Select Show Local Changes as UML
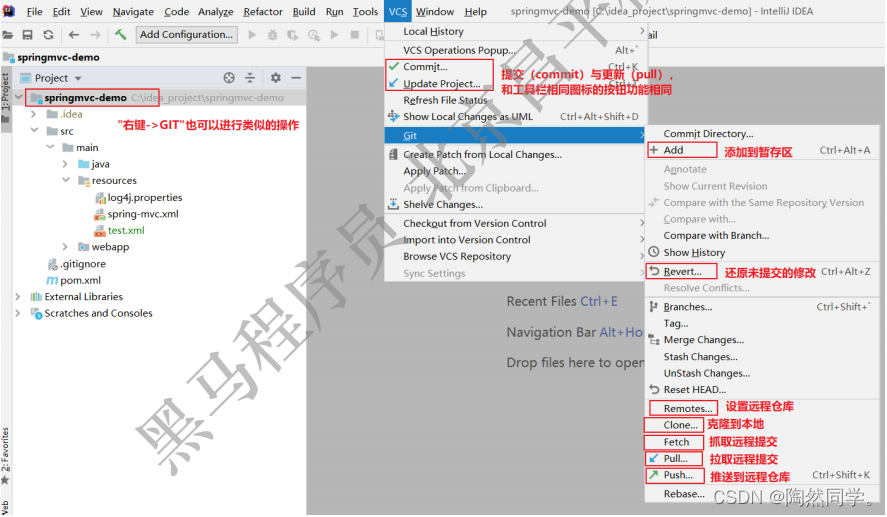The height and width of the screenshot is (517, 887). 516,117
